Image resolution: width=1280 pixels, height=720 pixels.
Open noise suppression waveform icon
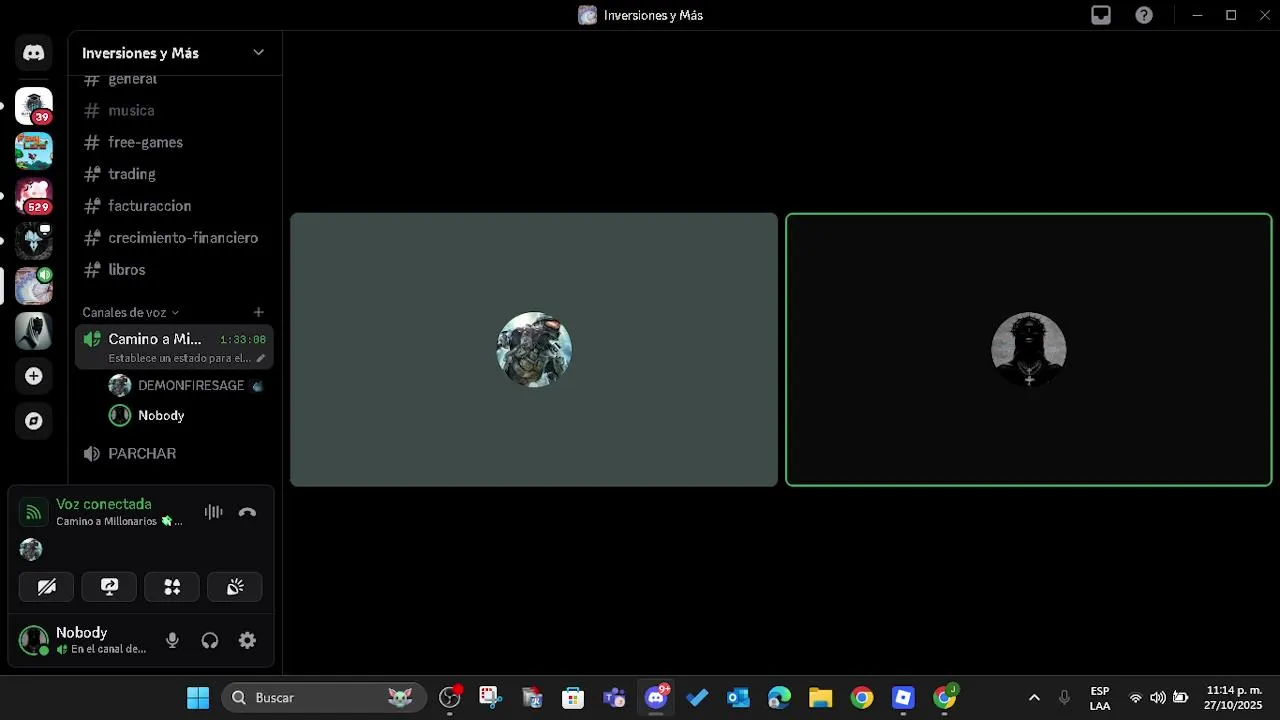pyautogui.click(x=213, y=512)
